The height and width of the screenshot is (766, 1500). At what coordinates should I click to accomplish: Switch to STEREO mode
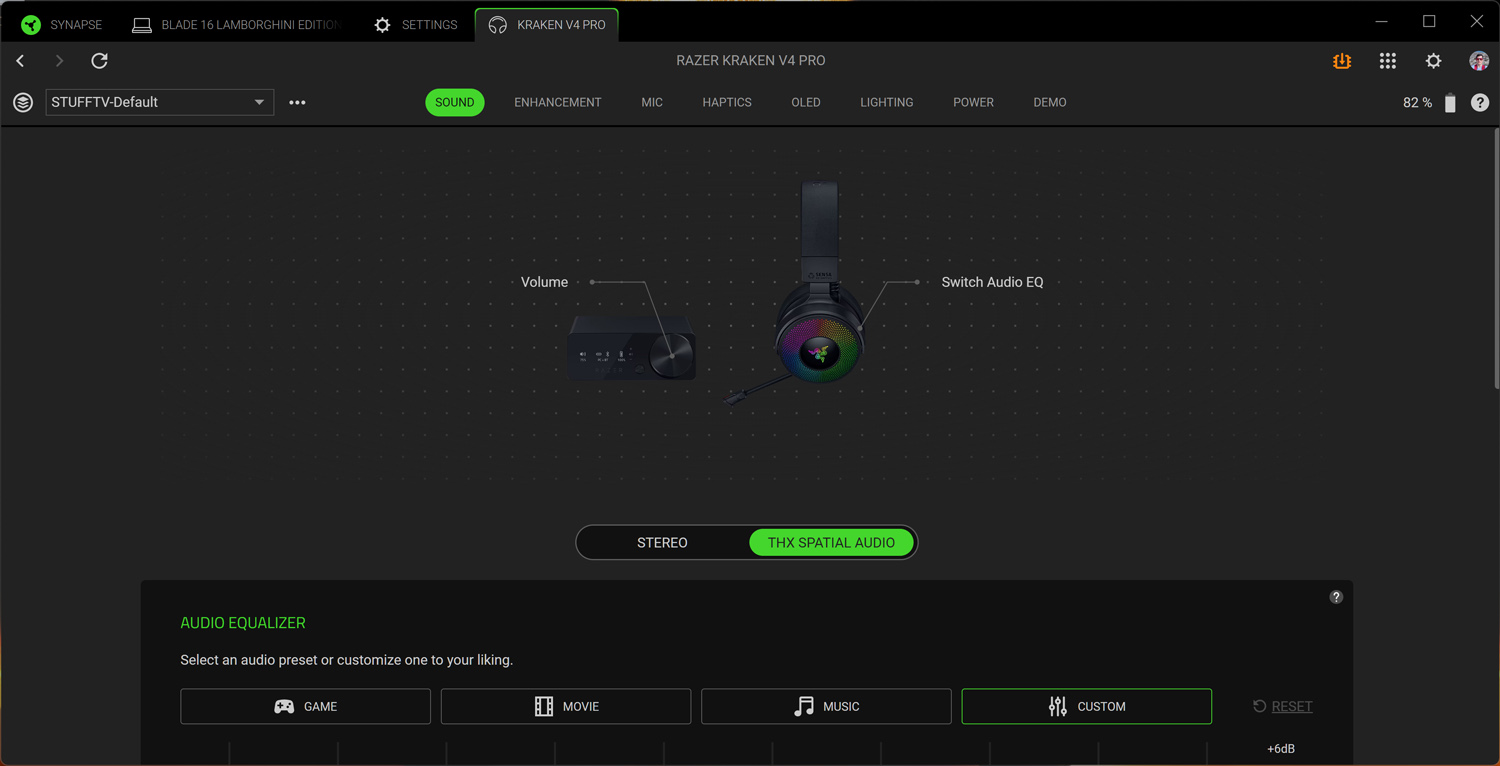[x=662, y=543]
